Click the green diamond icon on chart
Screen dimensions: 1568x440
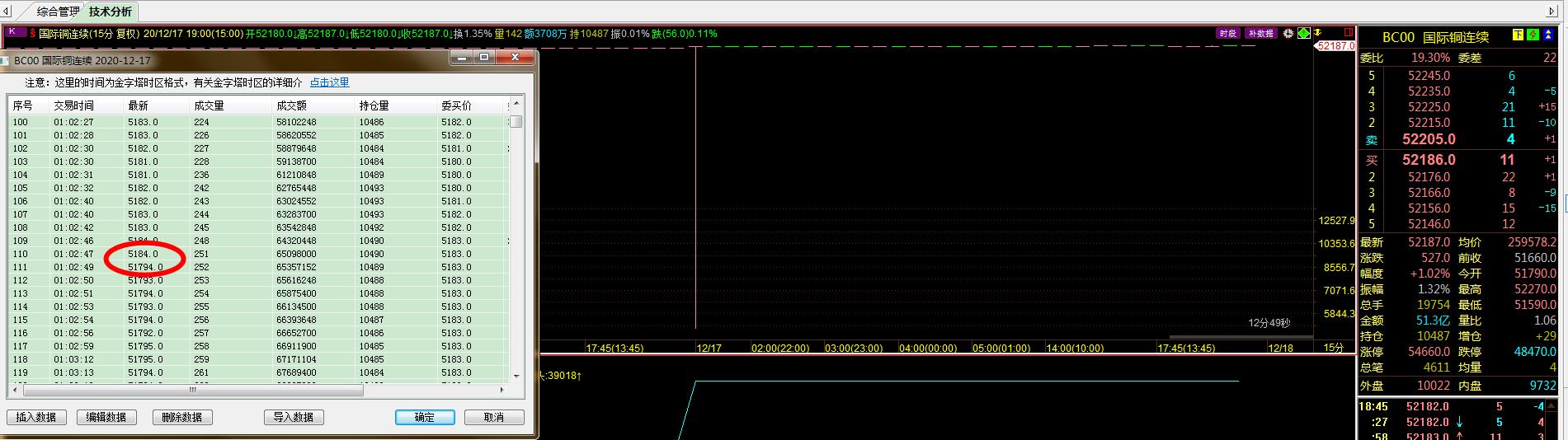1303,34
